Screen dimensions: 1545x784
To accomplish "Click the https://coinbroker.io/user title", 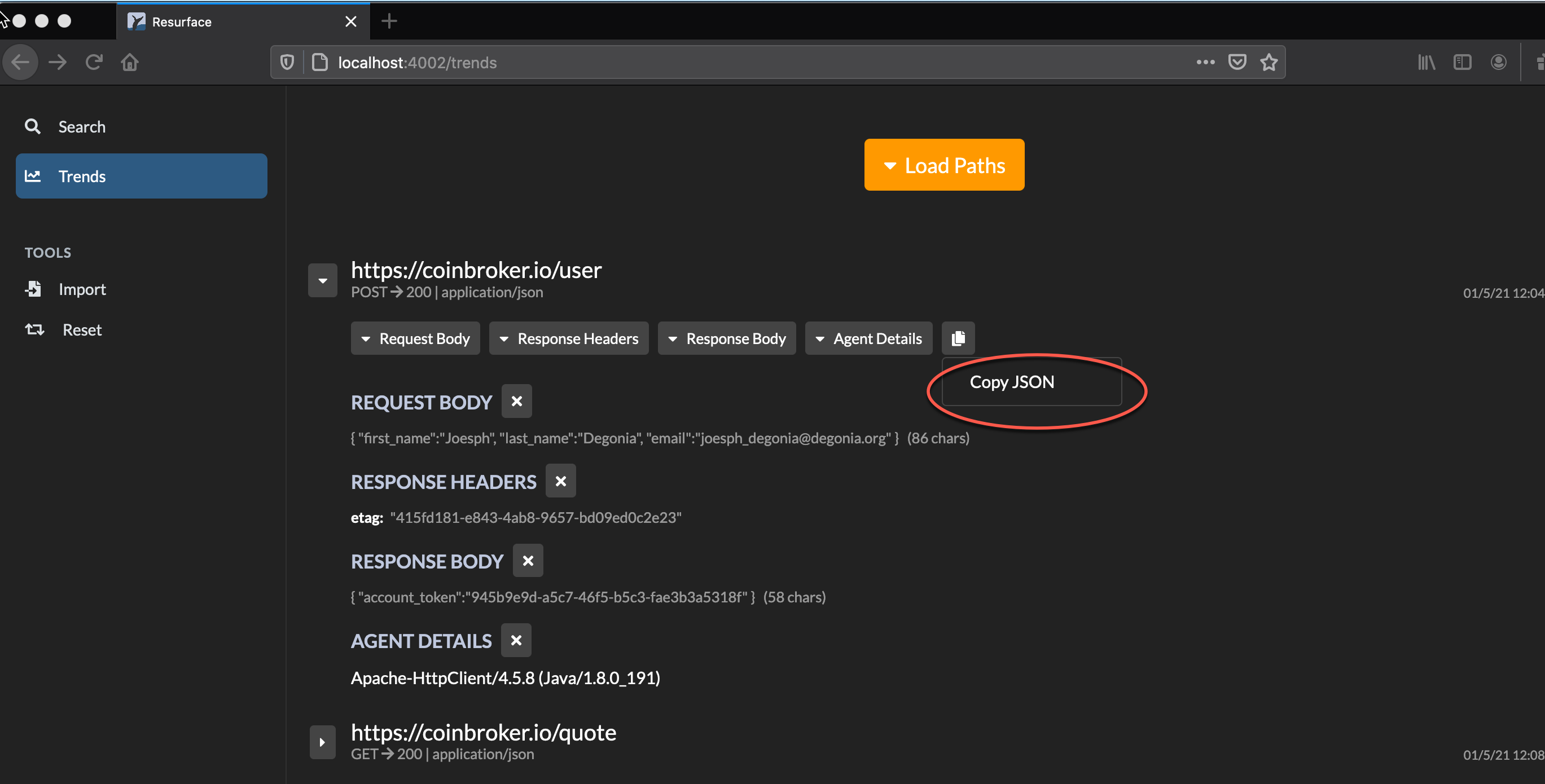I will pos(476,270).
